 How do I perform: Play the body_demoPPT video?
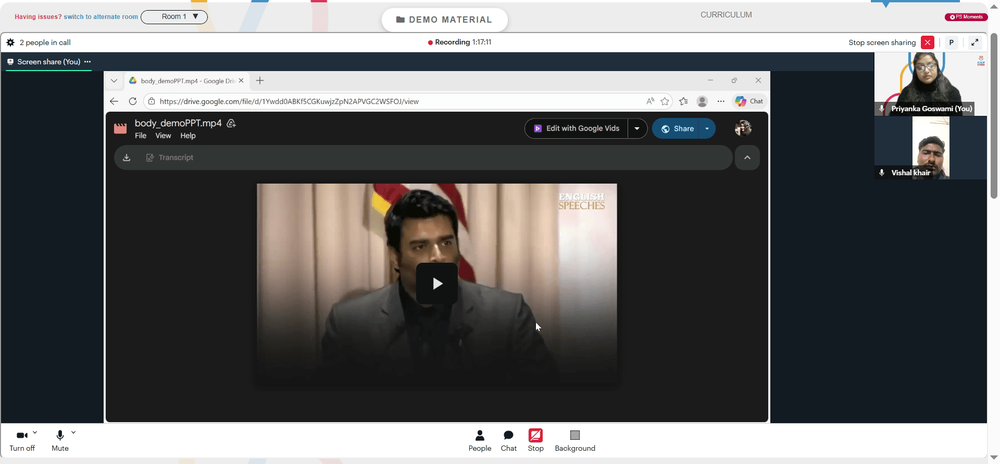[437, 284]
